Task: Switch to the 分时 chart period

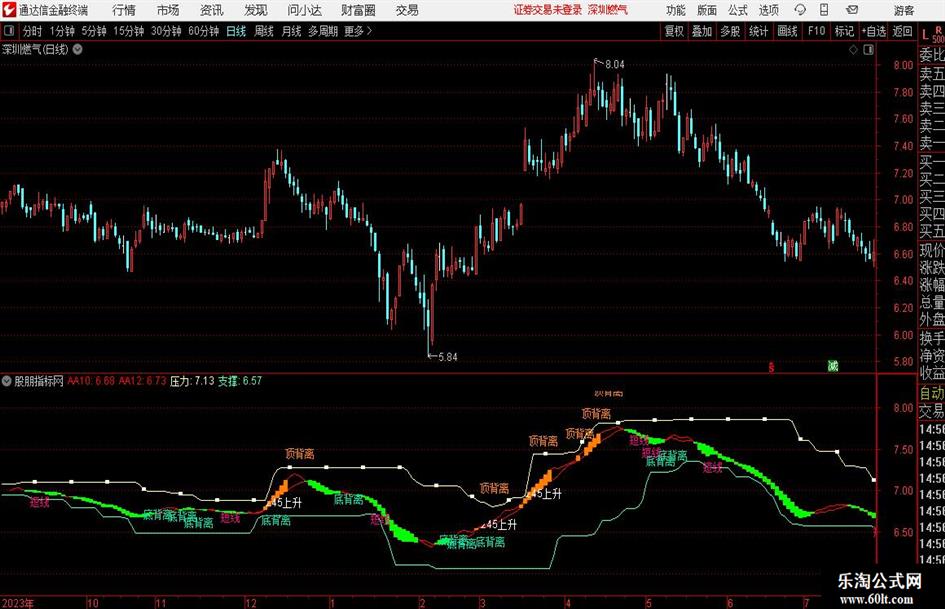Action: [x=33, y=31]
